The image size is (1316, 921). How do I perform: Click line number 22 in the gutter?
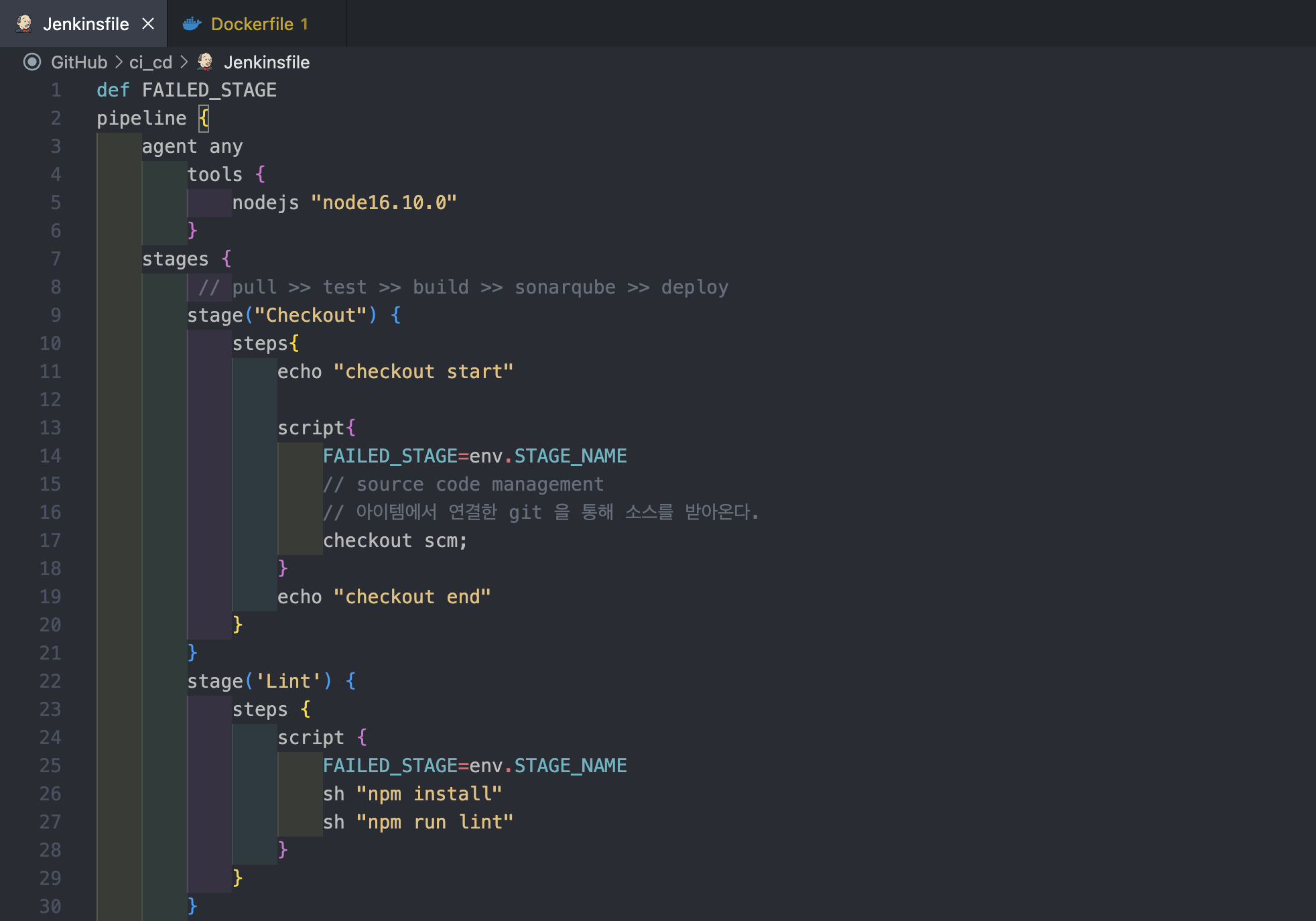click(x=50, y=681)
